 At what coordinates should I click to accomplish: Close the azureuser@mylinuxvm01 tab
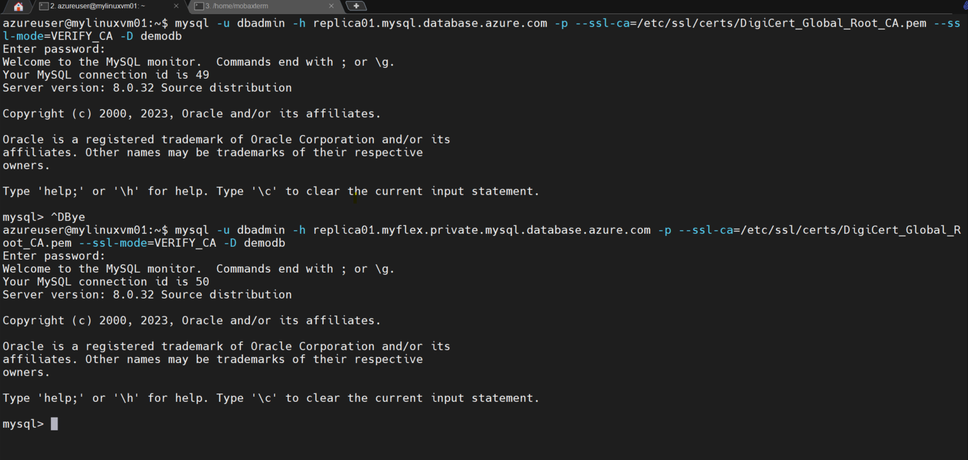(x=176, y=6)
